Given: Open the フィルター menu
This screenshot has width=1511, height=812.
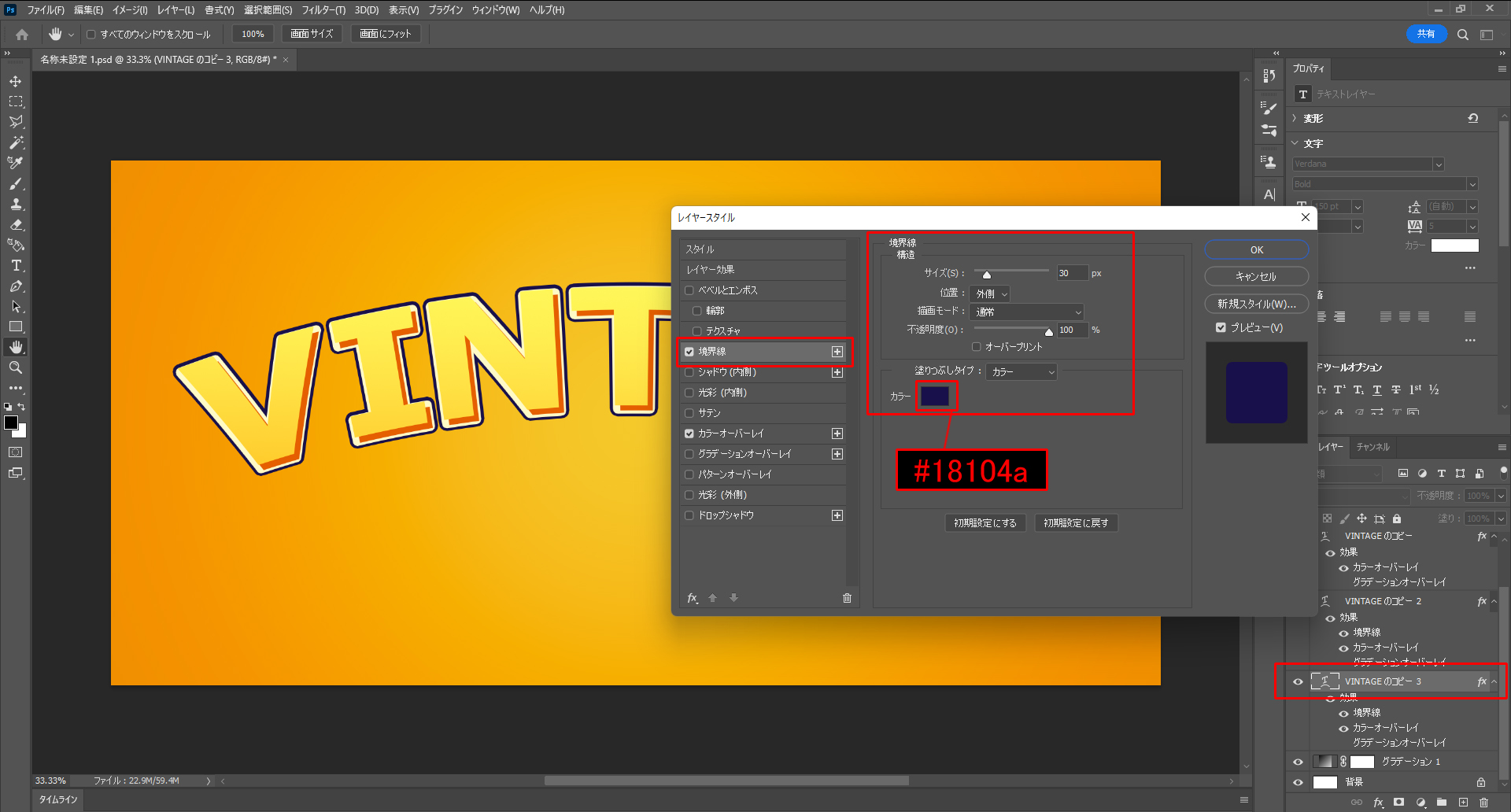Looking at the screenshot, I should 323,10.
